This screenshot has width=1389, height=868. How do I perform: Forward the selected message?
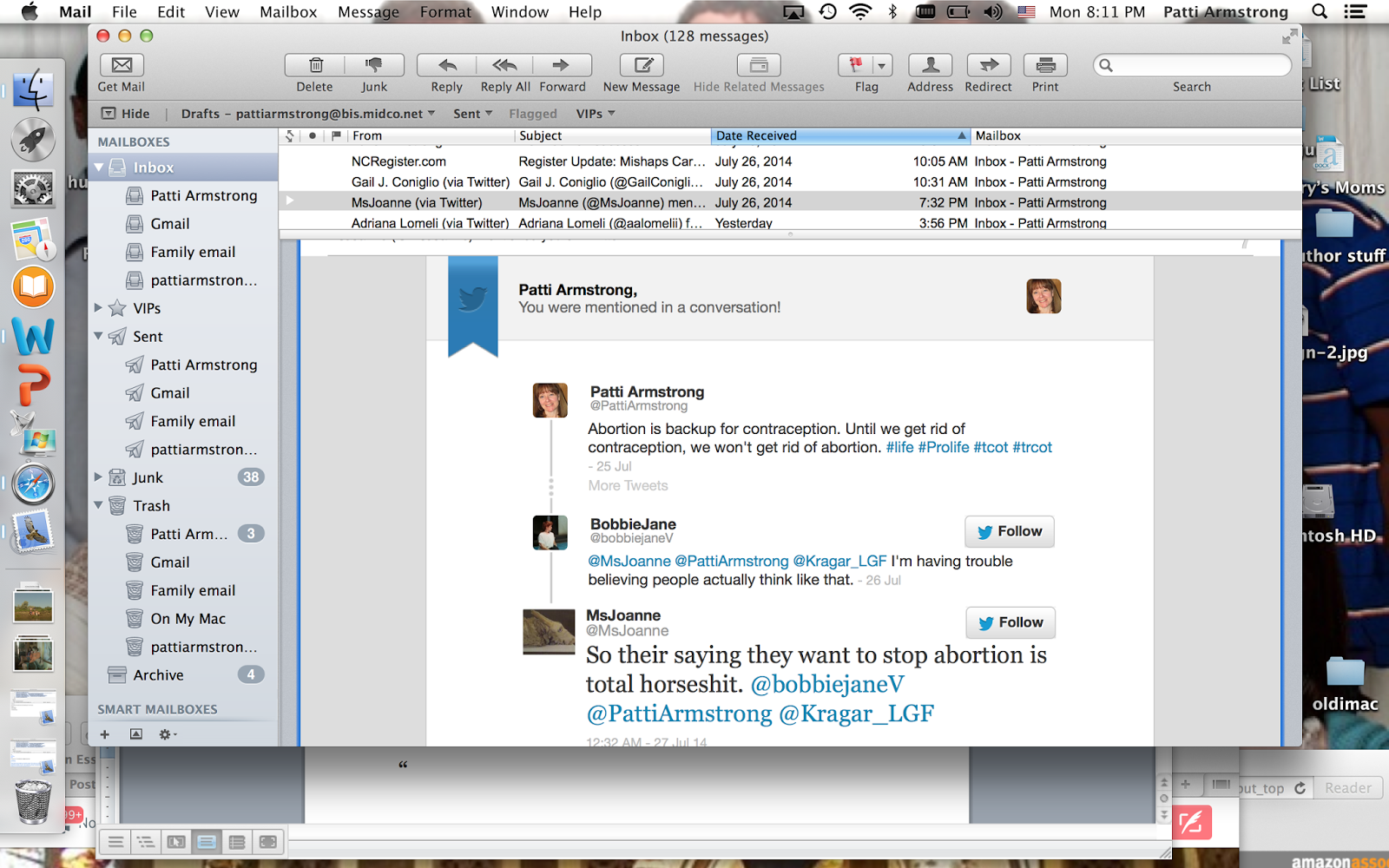tap(562, 65)
